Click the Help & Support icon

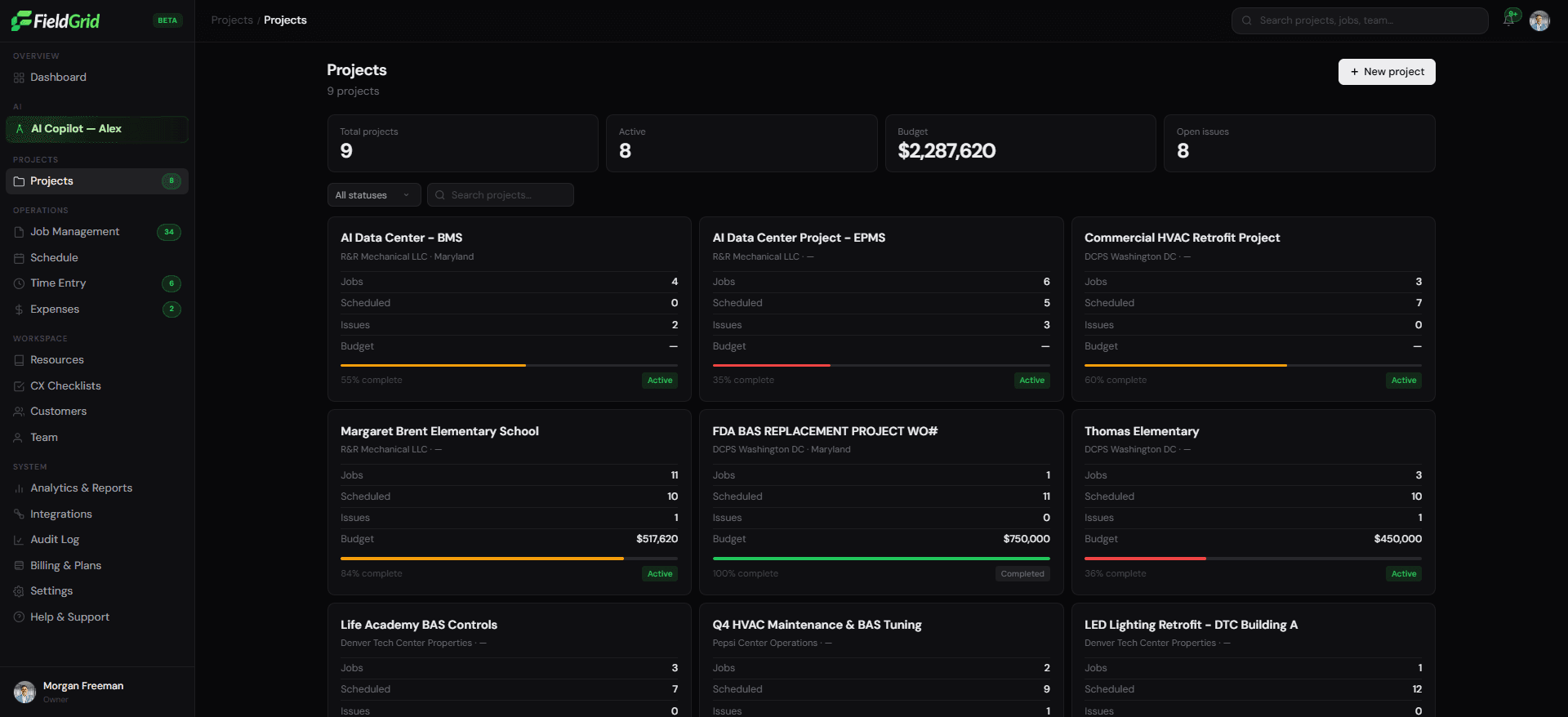pos(19,617)
